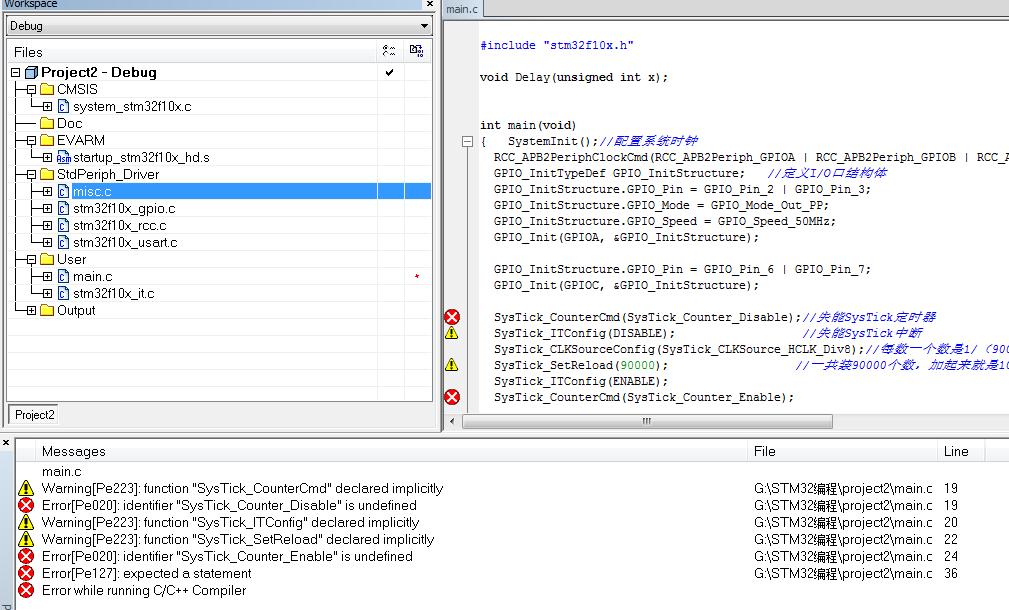The image size is (1009, 610).
Task: Click the warning marker at SysTick_ITConfig(DISABLE) line
Action: tap(452, 333)
